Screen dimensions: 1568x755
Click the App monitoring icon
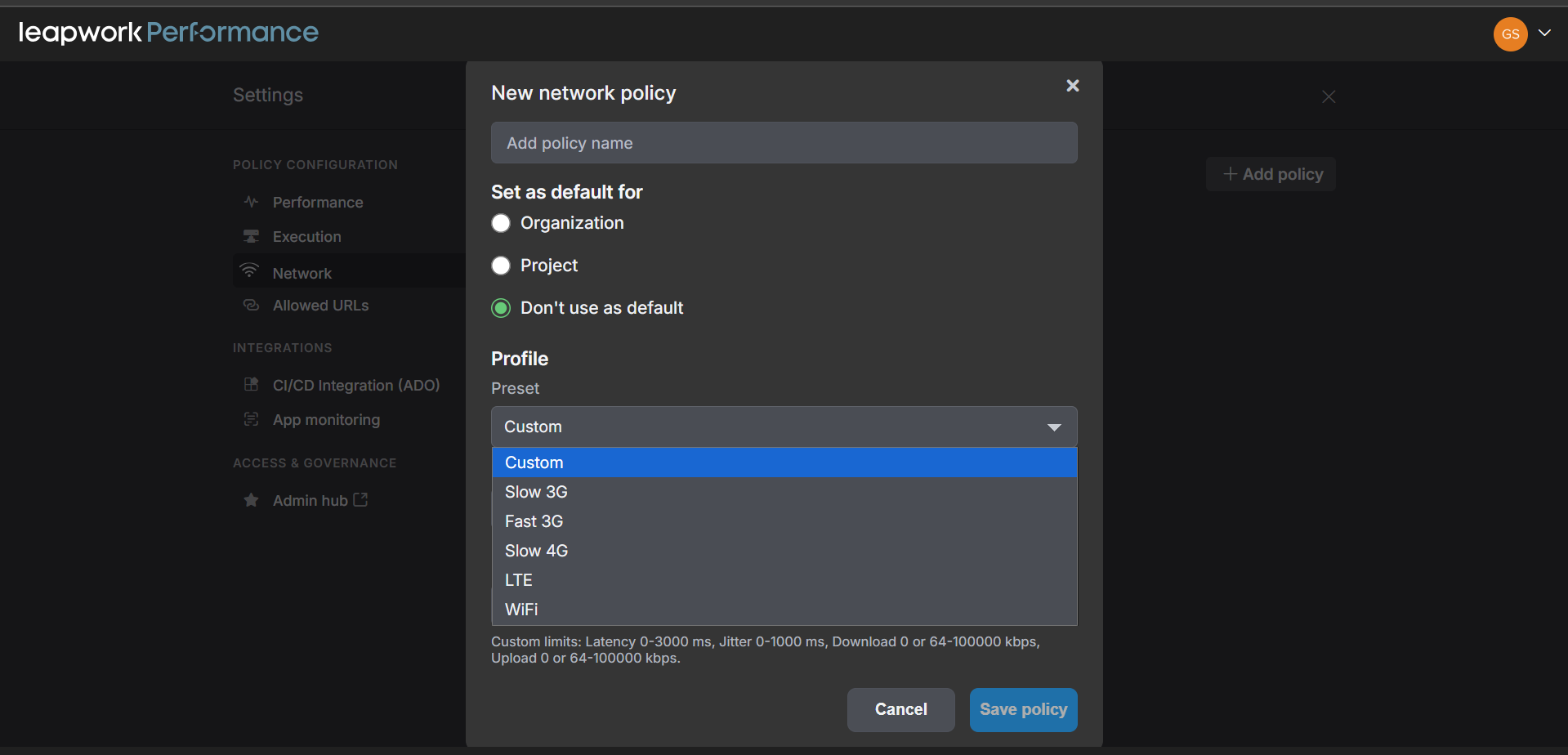point(251,419)
